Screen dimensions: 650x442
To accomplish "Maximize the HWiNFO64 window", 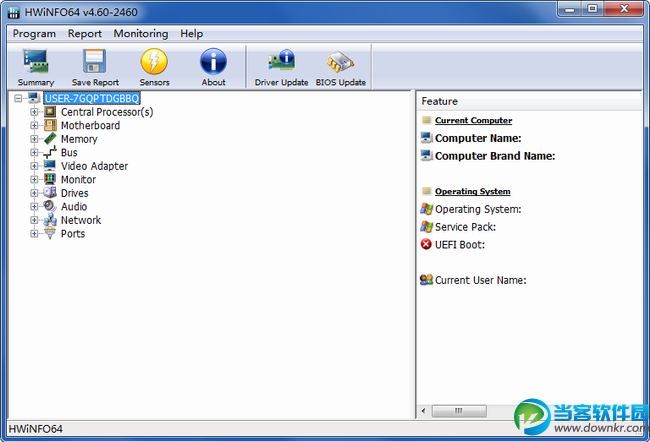I will point(592,9).
